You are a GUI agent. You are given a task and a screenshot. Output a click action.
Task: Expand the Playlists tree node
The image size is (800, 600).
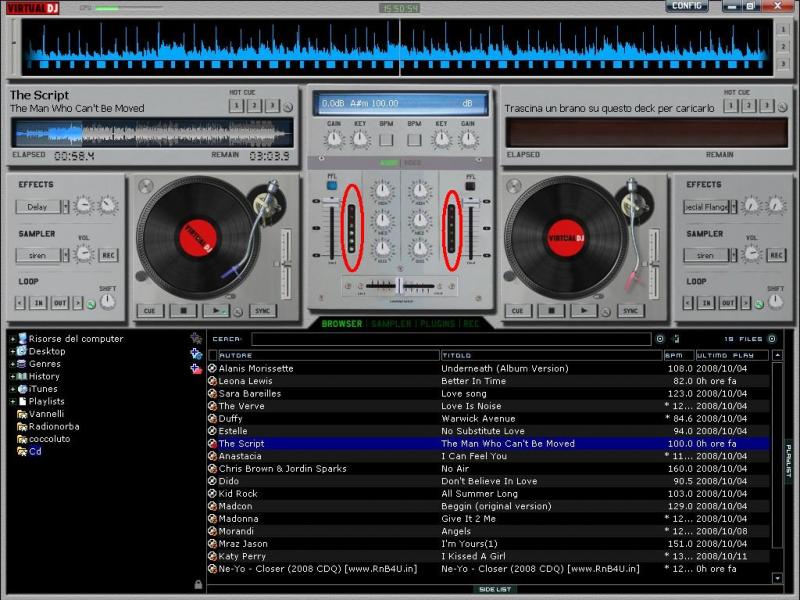pyautogui.click(x=12, y=402)
